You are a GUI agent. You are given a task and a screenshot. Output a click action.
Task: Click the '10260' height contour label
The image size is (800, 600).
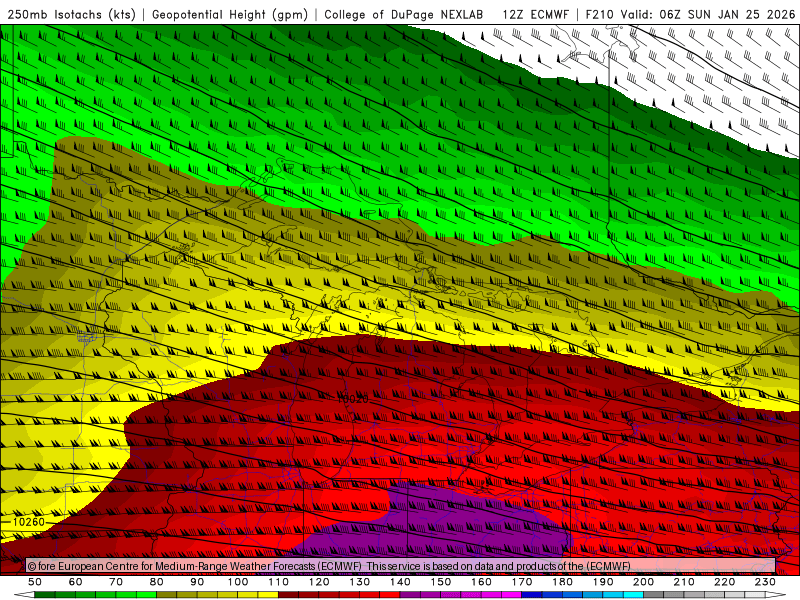point(29,522)
